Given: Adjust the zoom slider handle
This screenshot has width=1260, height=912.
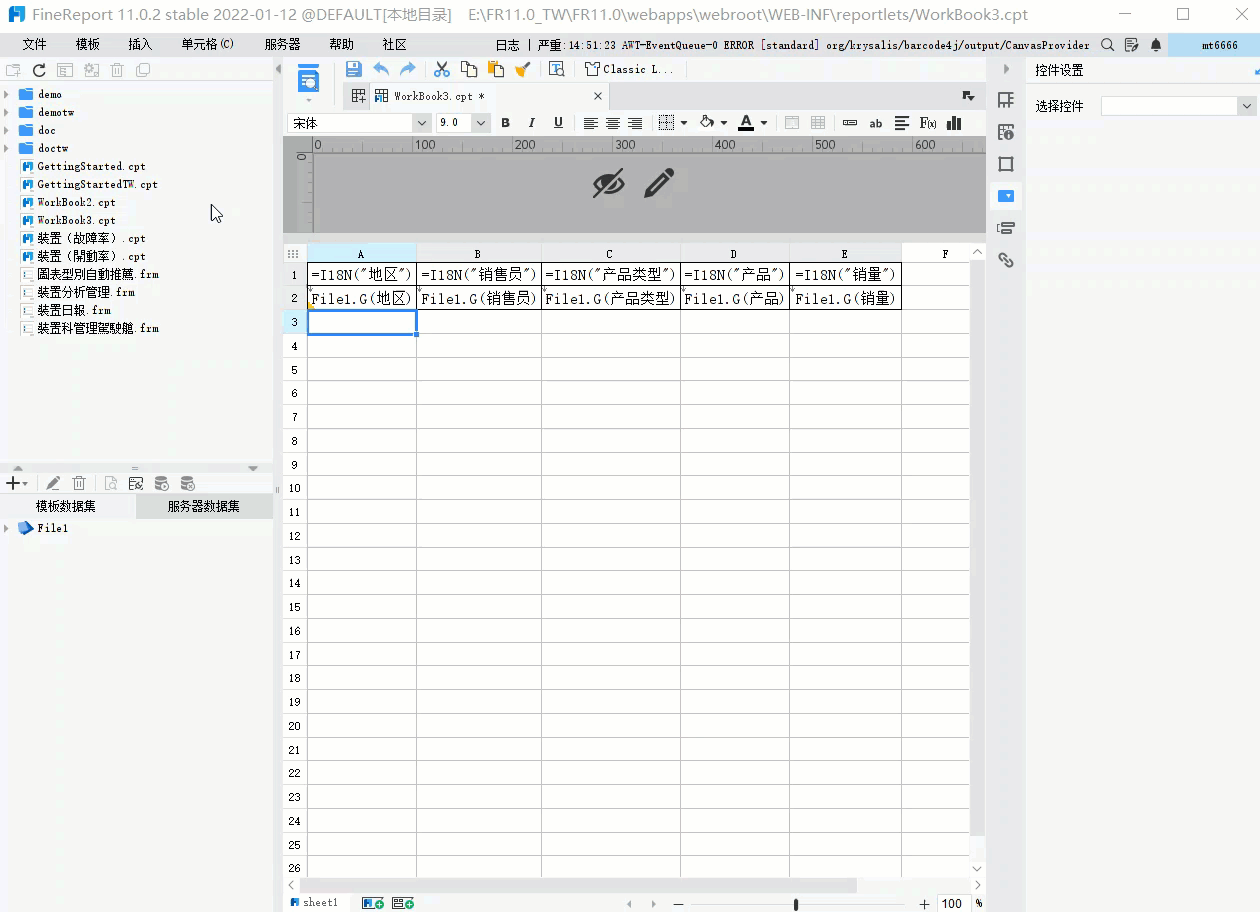Looking at the screenshot, I should 796,904.
